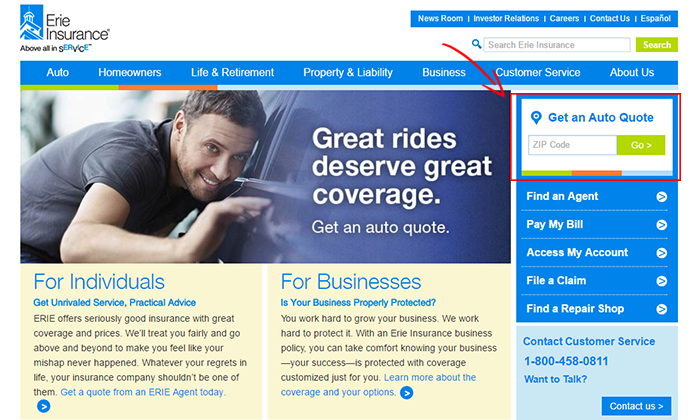
Task: Click the location pin icon beside Get an Auto Quote
Action: (536, 118)
